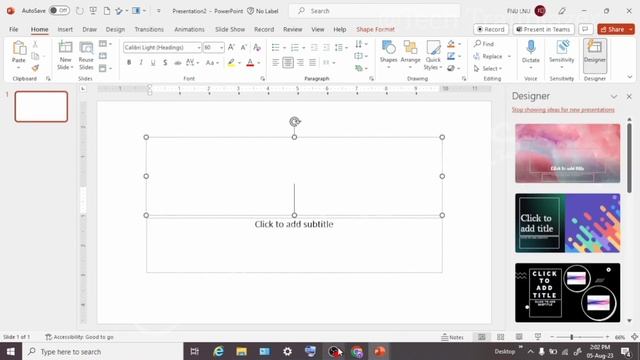Toggle AutoSave switch
This screenshot has height=360, width=640.
pyautogui.click(x=59, y=11)
